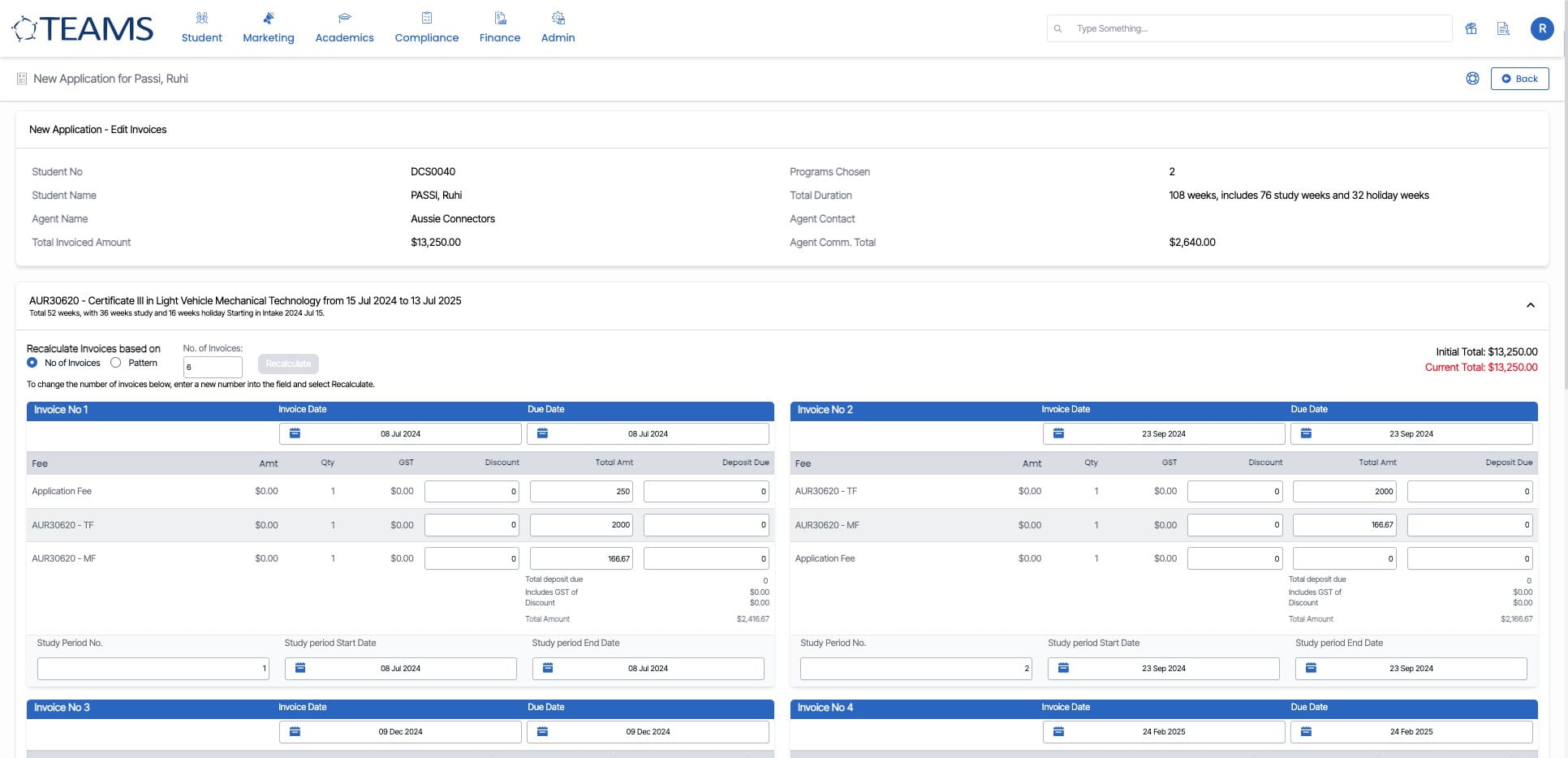Select the No of Invoices radio option

32,363
